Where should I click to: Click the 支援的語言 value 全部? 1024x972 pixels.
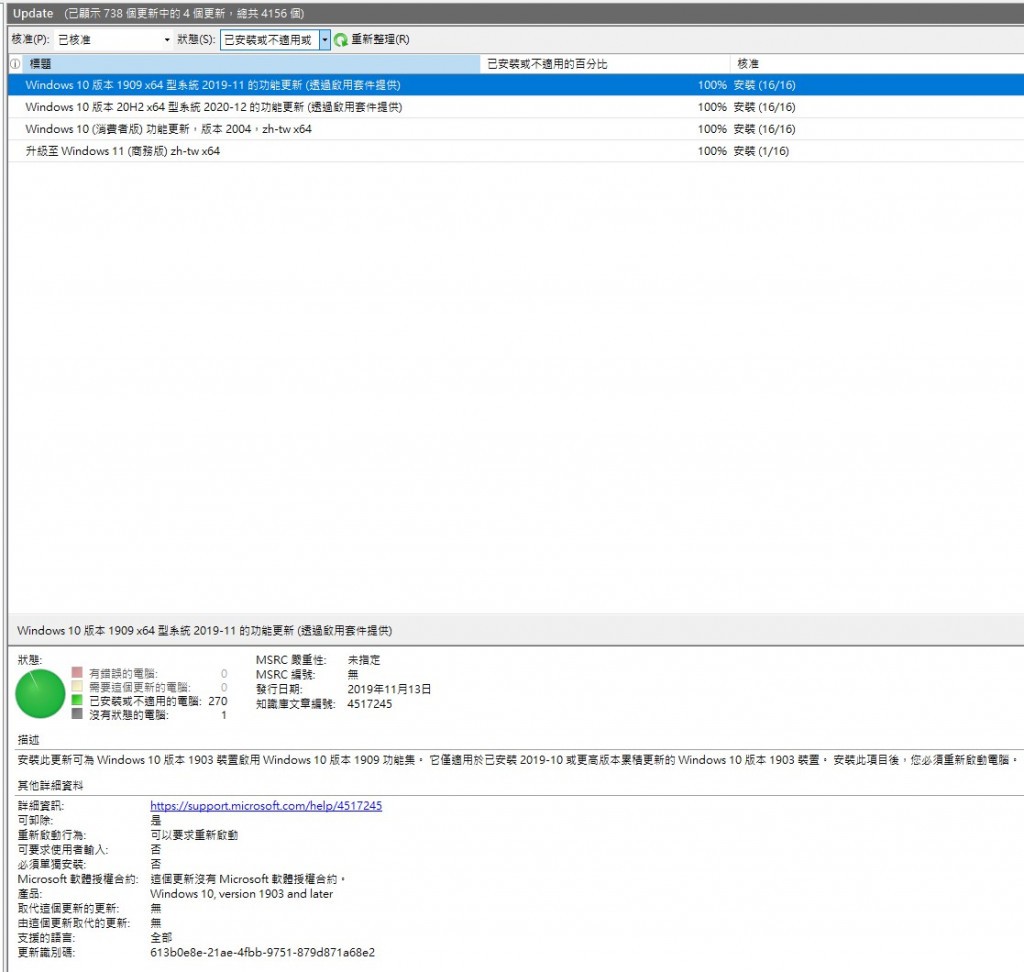161,937
